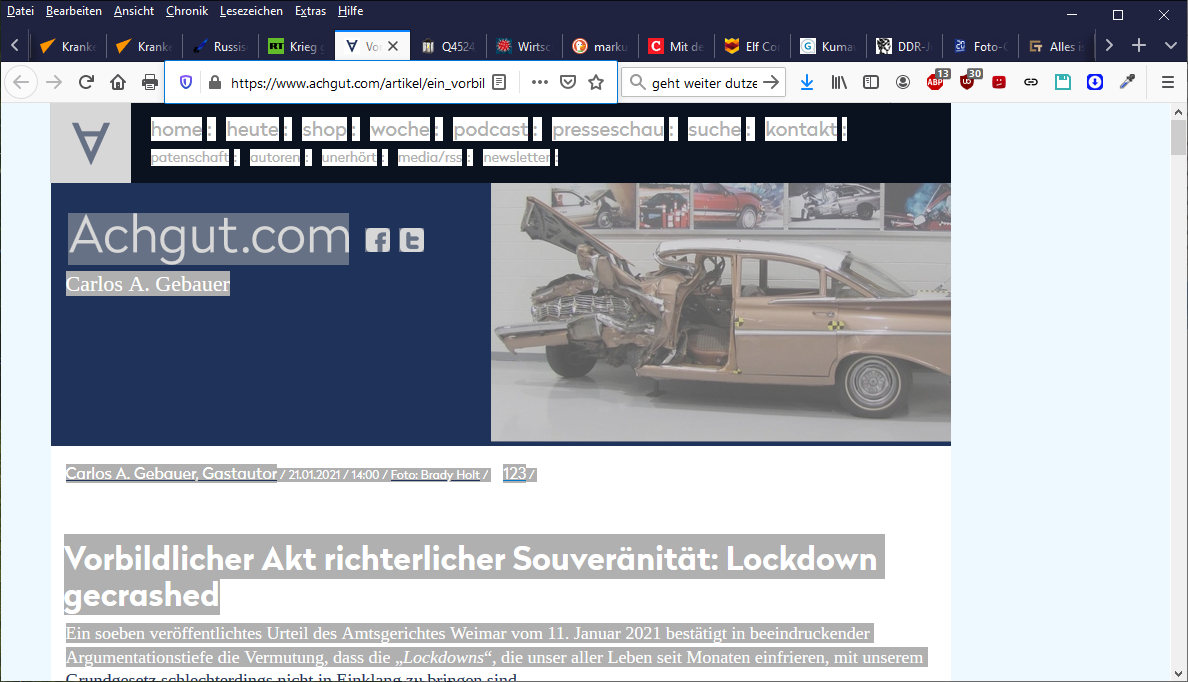The height and width of the screenshot is (682, 1188).
Task: Click the red smiley-face extension icon
Action: pyautogui.click(x=999, y=83)
